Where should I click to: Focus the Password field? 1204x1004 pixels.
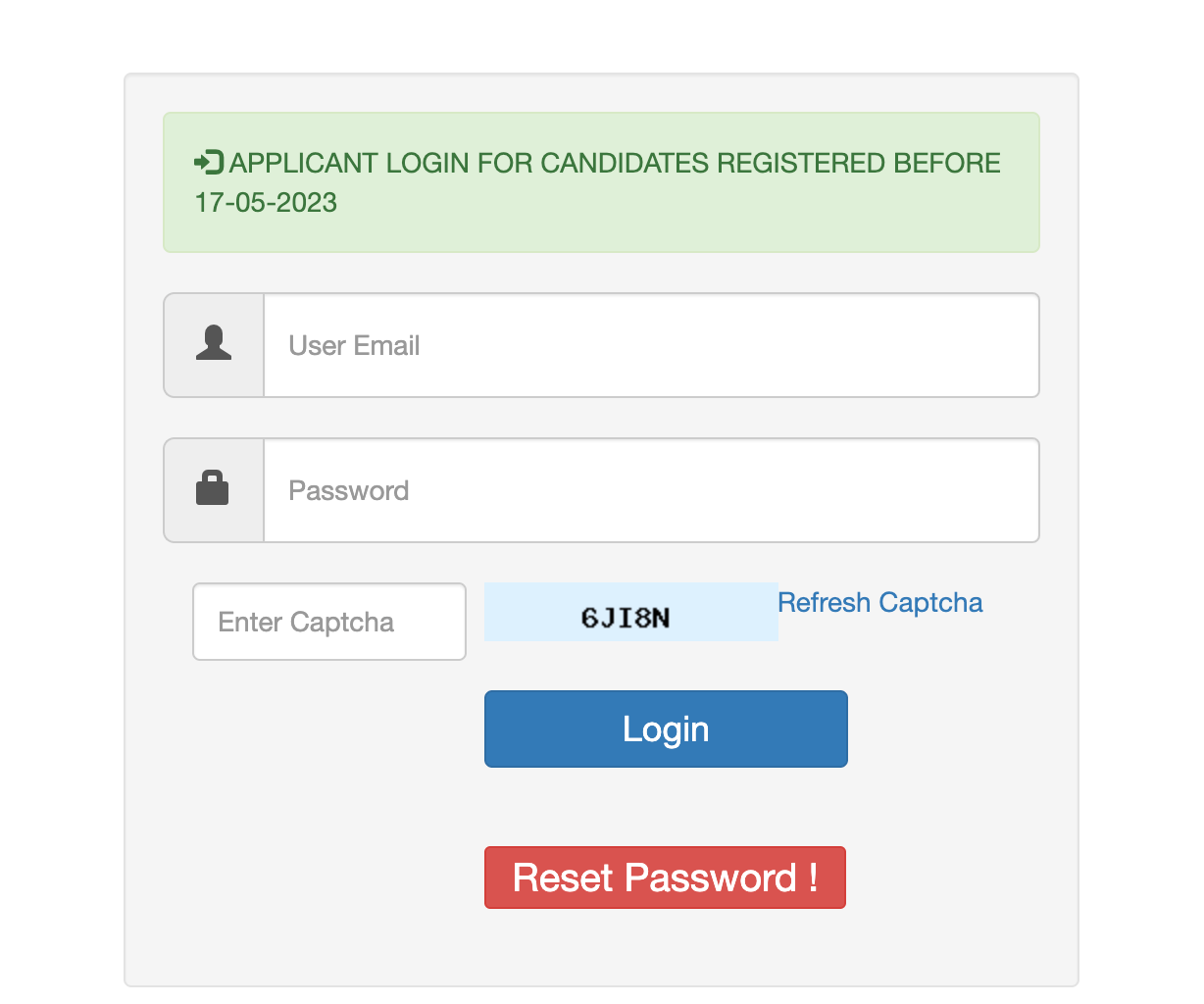(x=651, y=490)
